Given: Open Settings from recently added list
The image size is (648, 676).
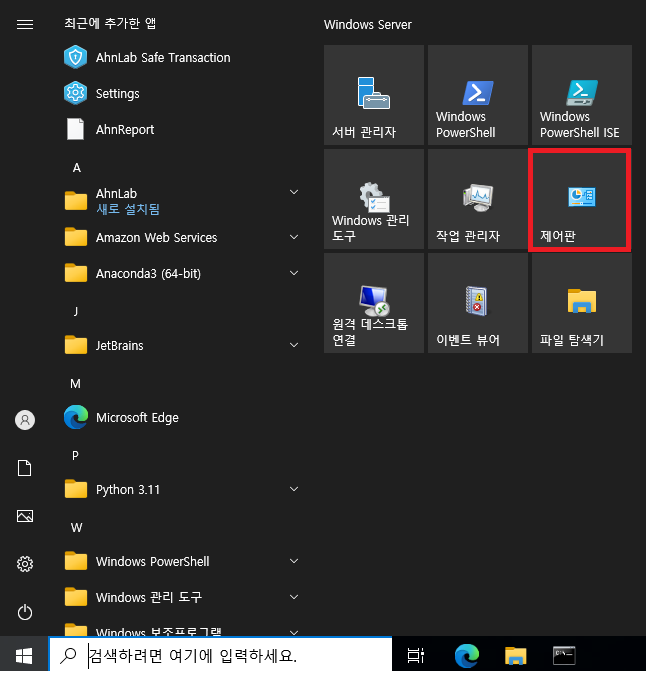Looking at the screenshot, I should click(183, 93).
